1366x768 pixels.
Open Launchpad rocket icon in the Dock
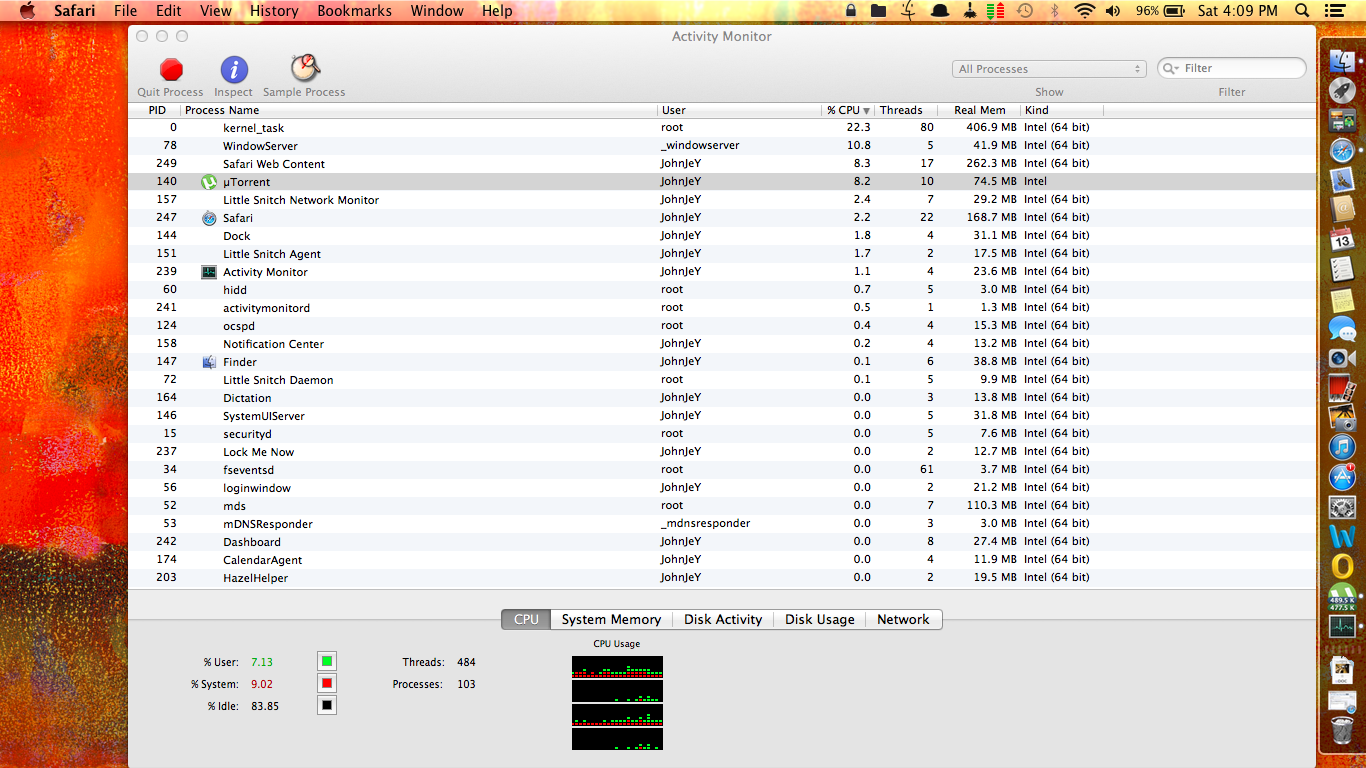pos(1342,90)
